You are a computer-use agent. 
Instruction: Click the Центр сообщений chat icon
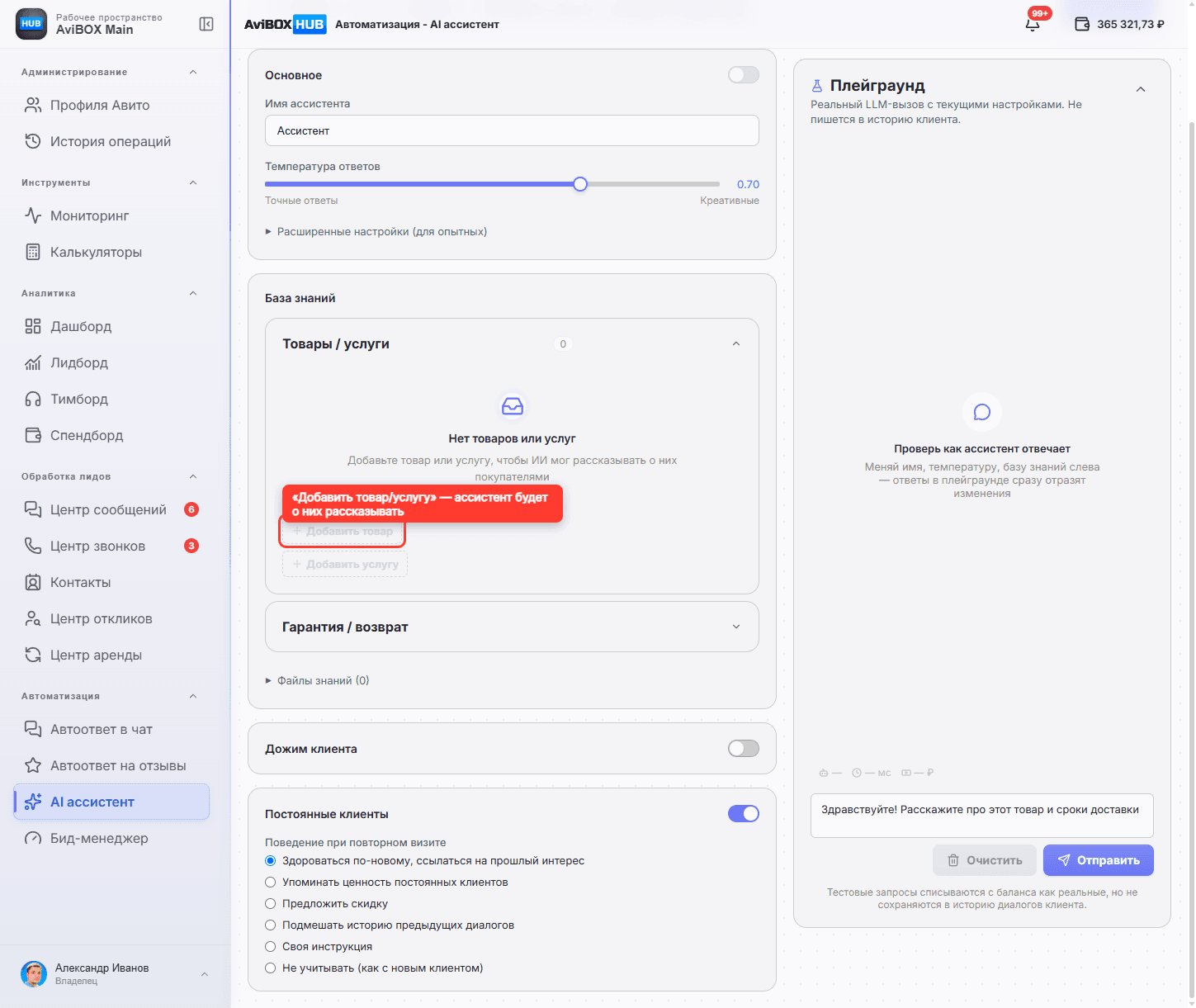point(33,509)
